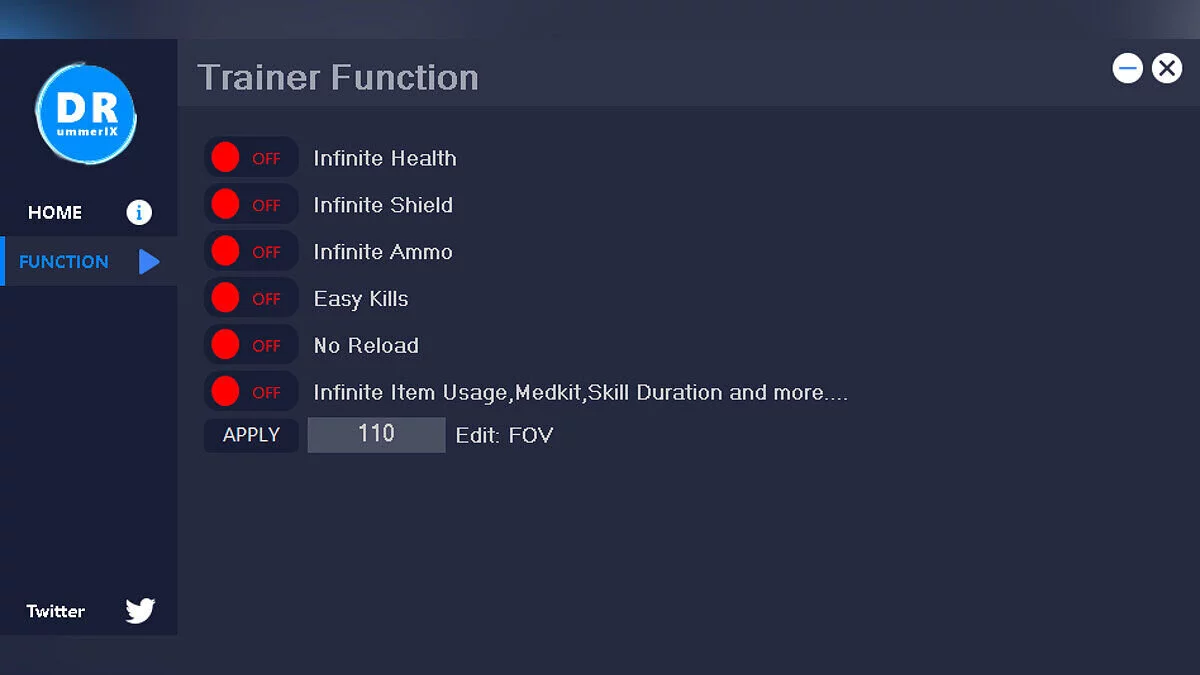Toggle Infinite Item Usage option
The width and height of the screenshot is (1200, 675).
pos(250,392)
